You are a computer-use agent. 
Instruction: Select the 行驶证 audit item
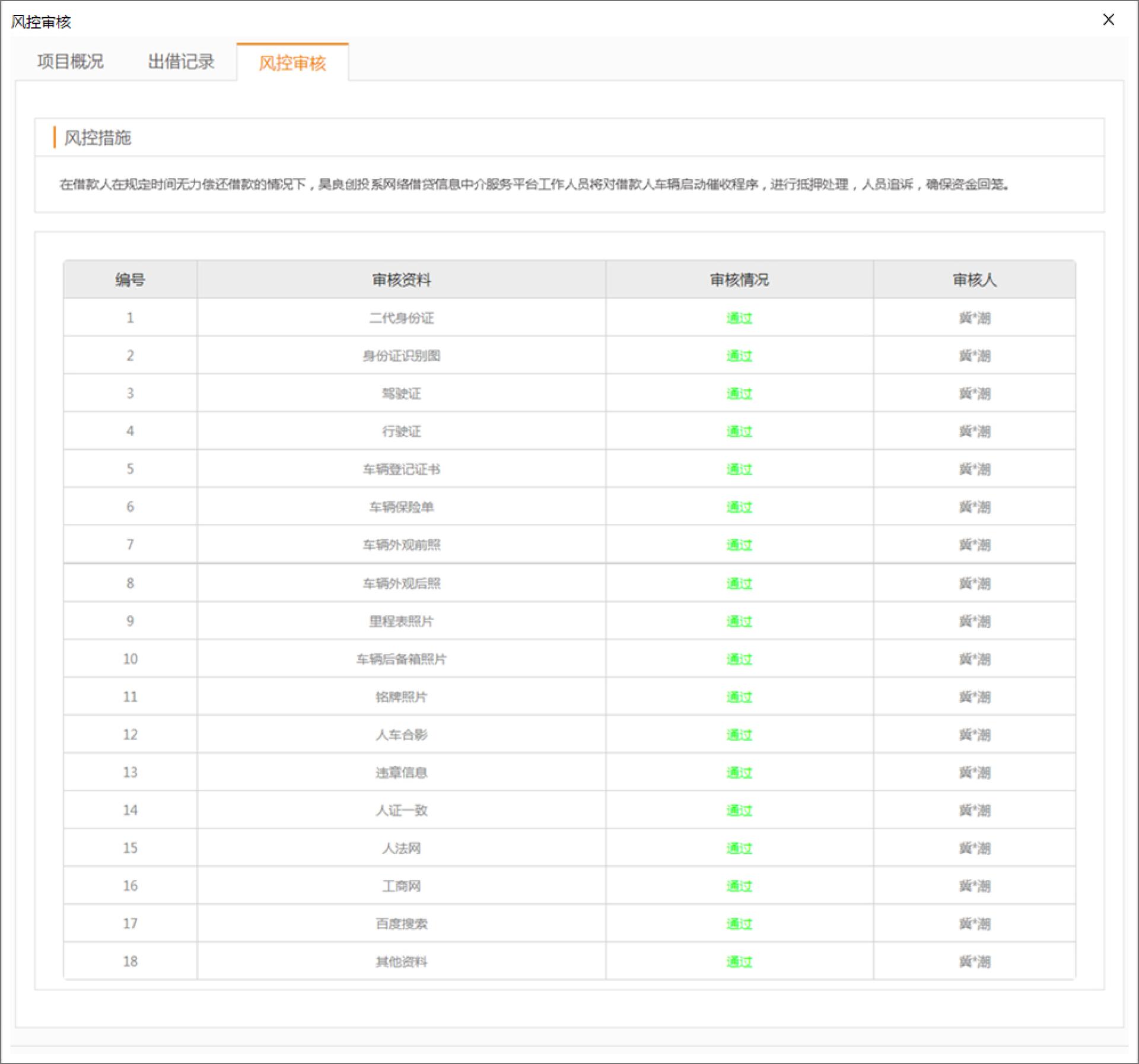(401, 431)
